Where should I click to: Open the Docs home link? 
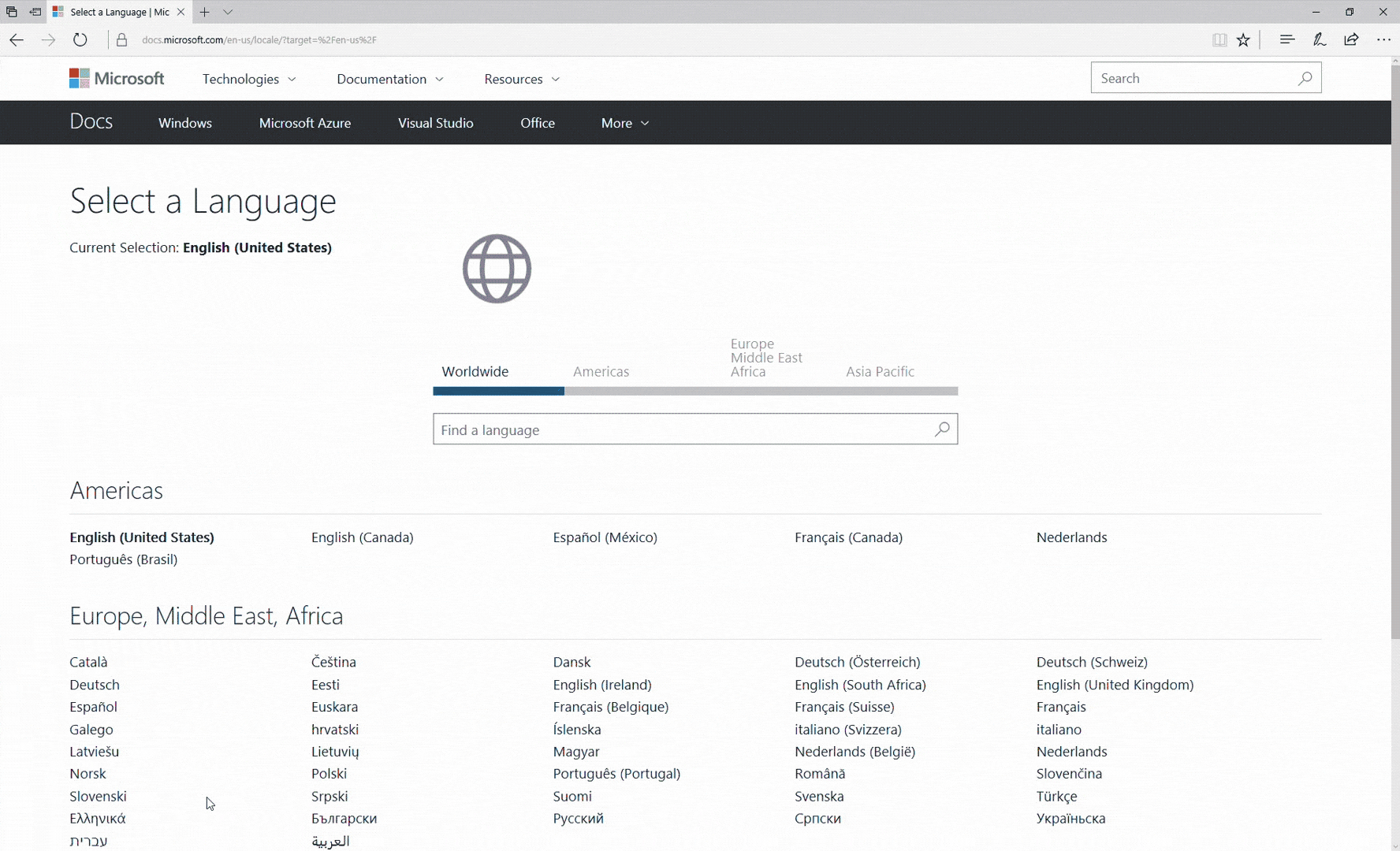91,121
